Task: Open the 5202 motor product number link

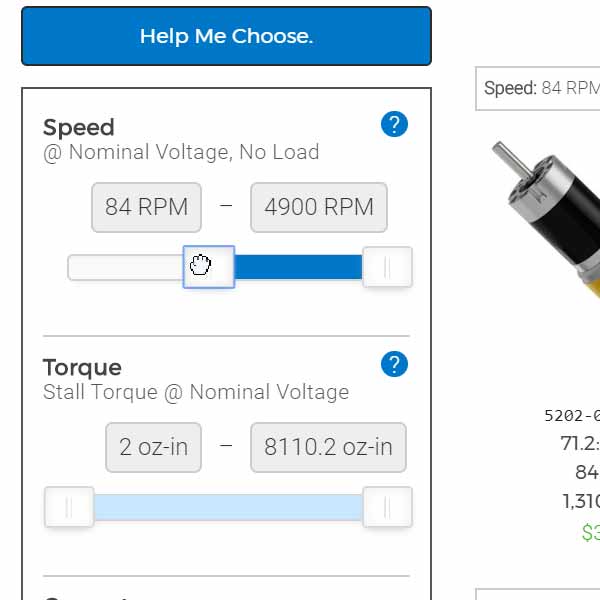Action: pyautogui.click(x=572, y=415)
